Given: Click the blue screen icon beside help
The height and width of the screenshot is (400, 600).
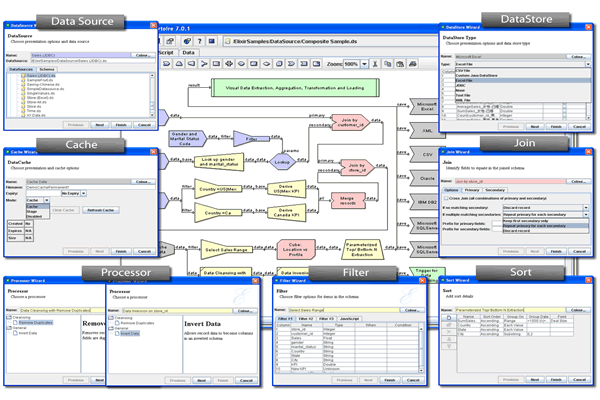Looking at the screenshot, I should (212, 41).
